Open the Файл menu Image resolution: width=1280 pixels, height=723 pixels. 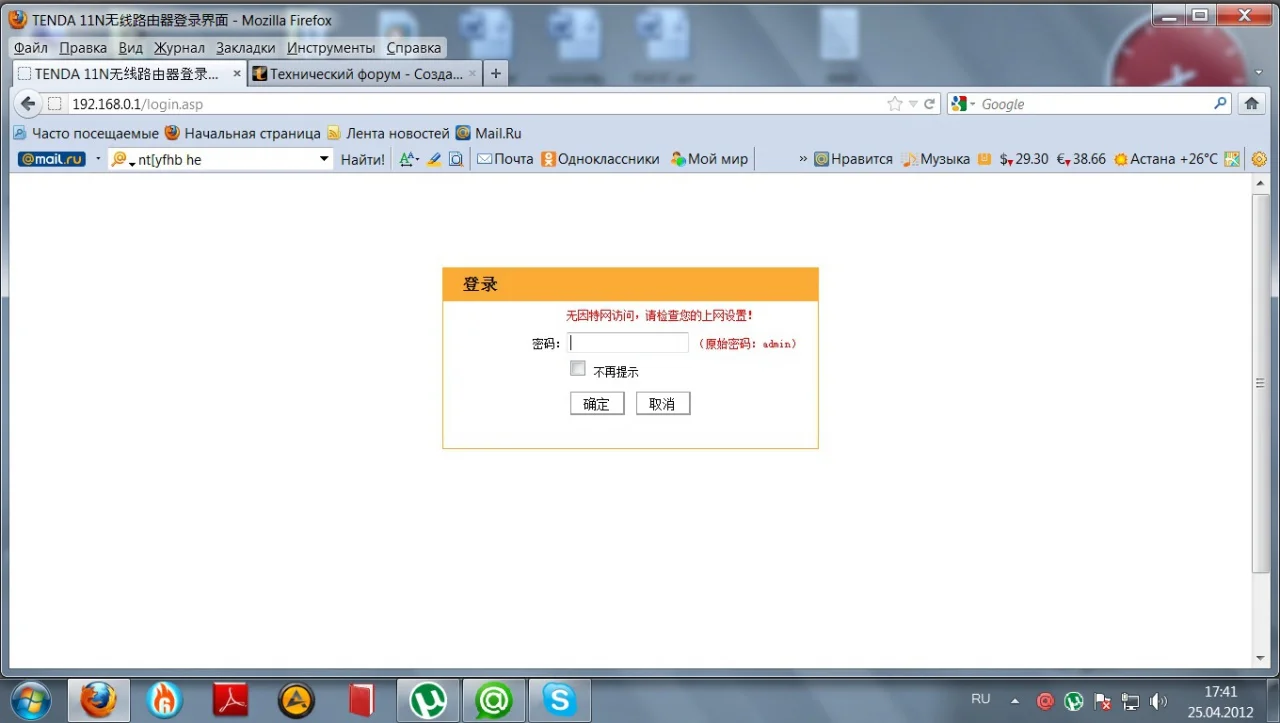31,47
